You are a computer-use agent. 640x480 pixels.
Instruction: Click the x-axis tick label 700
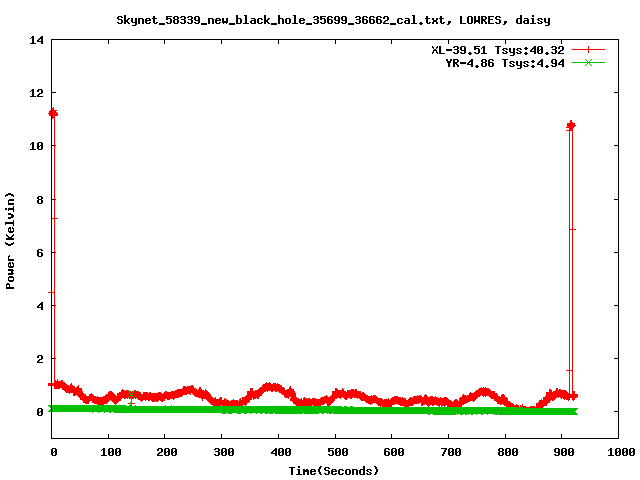click(451, 452)
